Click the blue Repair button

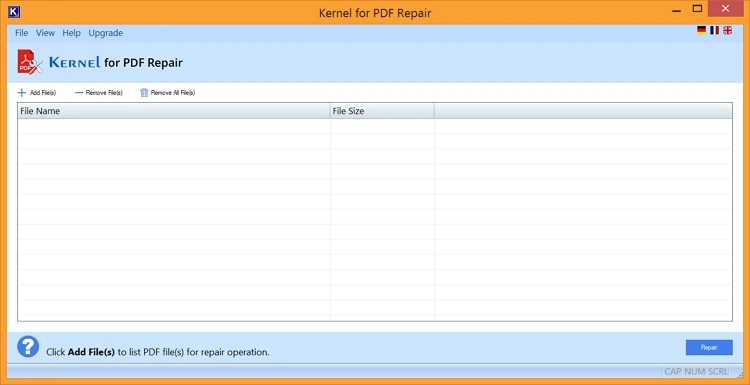point(709,348)
